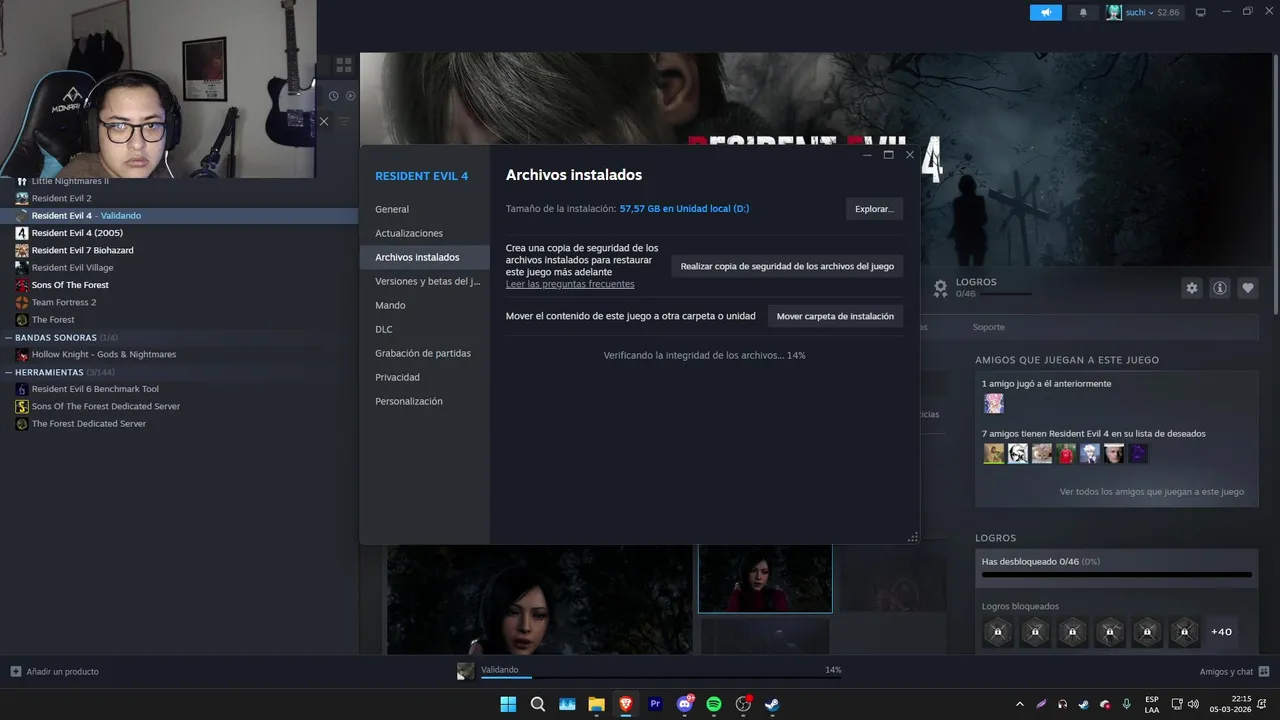Select Resident Evil Village in library
This screenshot has width=1280, height=720.
(x=72, y=268)
